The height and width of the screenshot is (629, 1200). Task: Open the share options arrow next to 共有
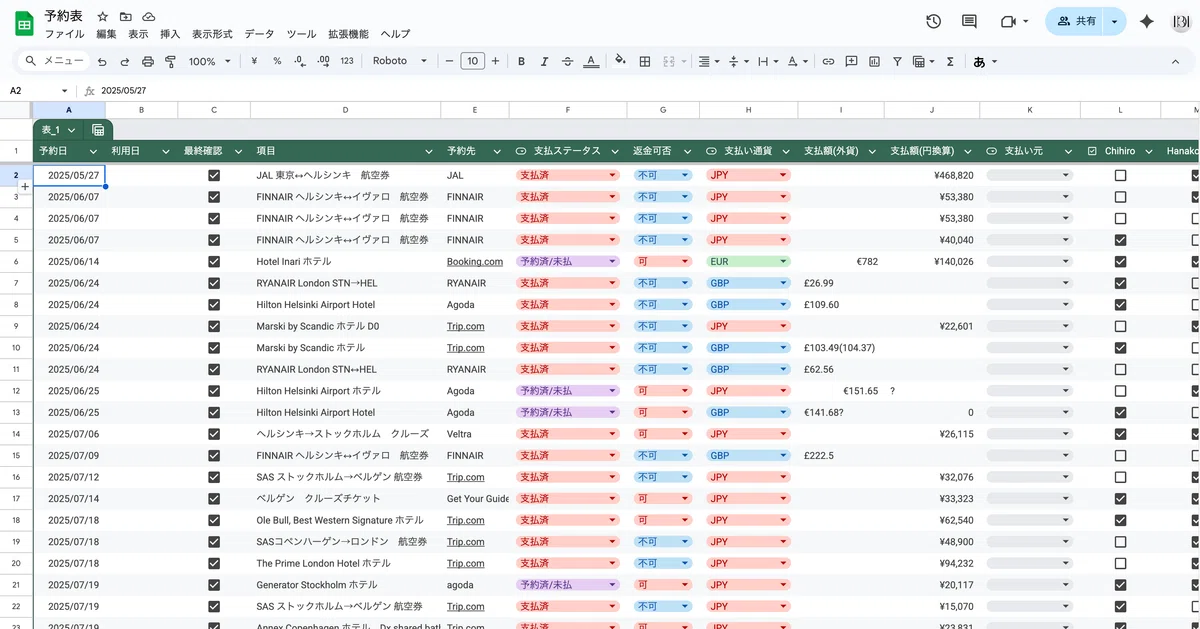pos(1114,21)
